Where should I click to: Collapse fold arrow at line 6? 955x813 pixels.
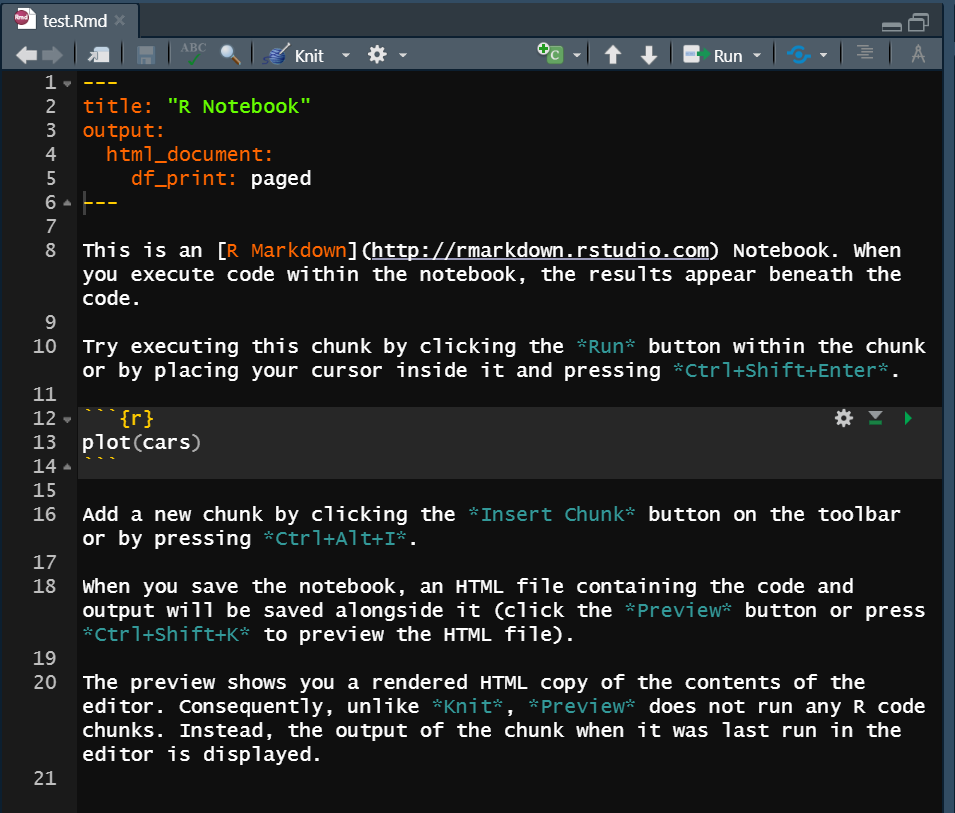[67, 203]
